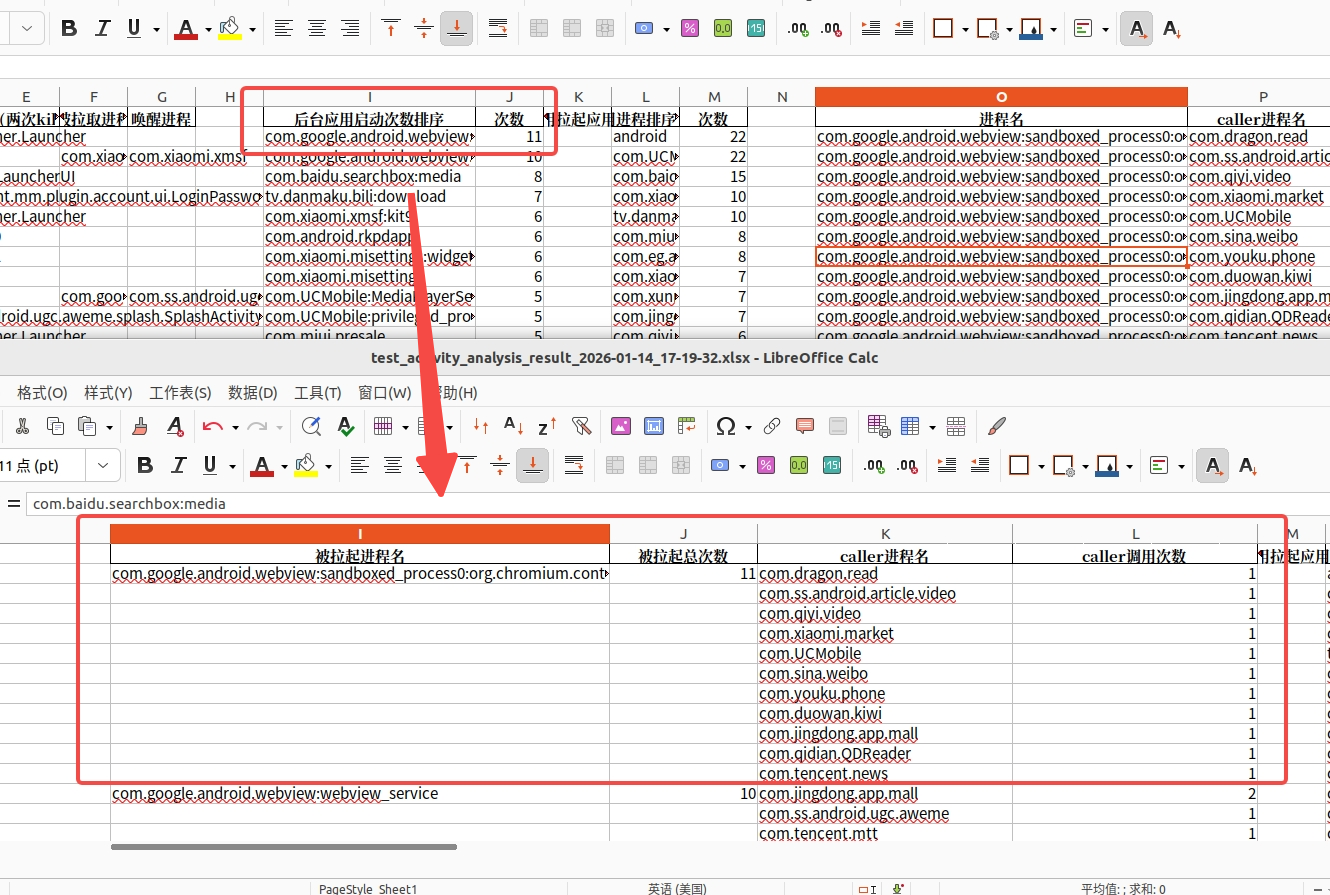Toggle Italic in the front Calc window
Image resolution: width=1330 pixels, height=895 pixels.
coord(178,465)
